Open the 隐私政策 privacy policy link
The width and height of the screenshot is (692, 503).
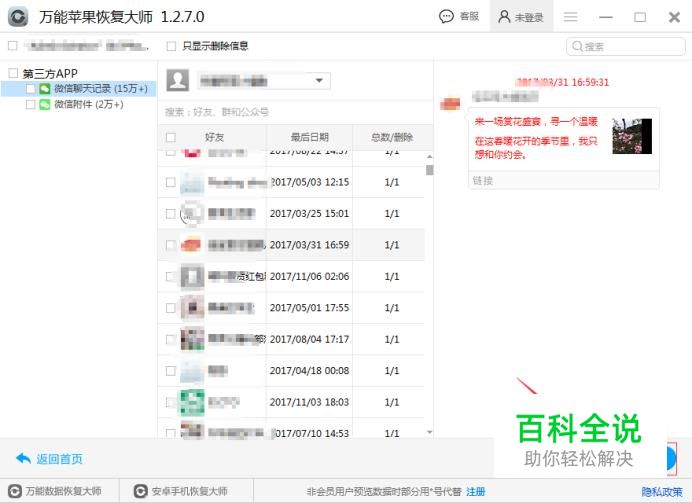(662, 492)
